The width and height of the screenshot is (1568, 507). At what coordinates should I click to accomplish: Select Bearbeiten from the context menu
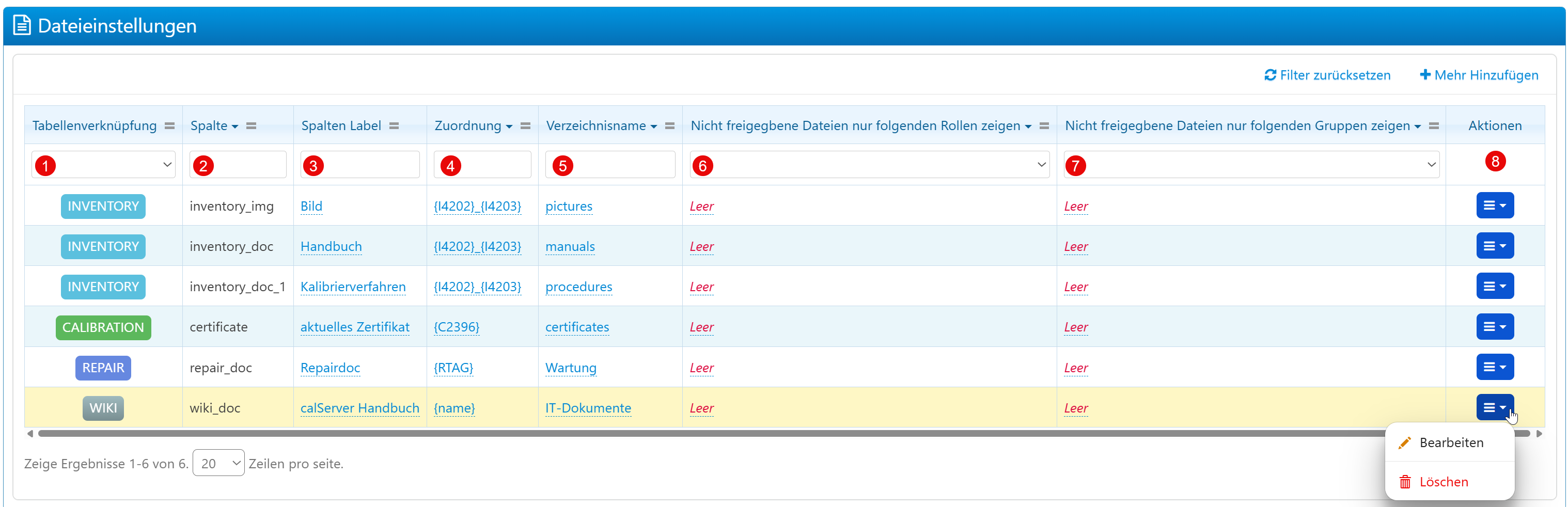(x=1451, y=442)
